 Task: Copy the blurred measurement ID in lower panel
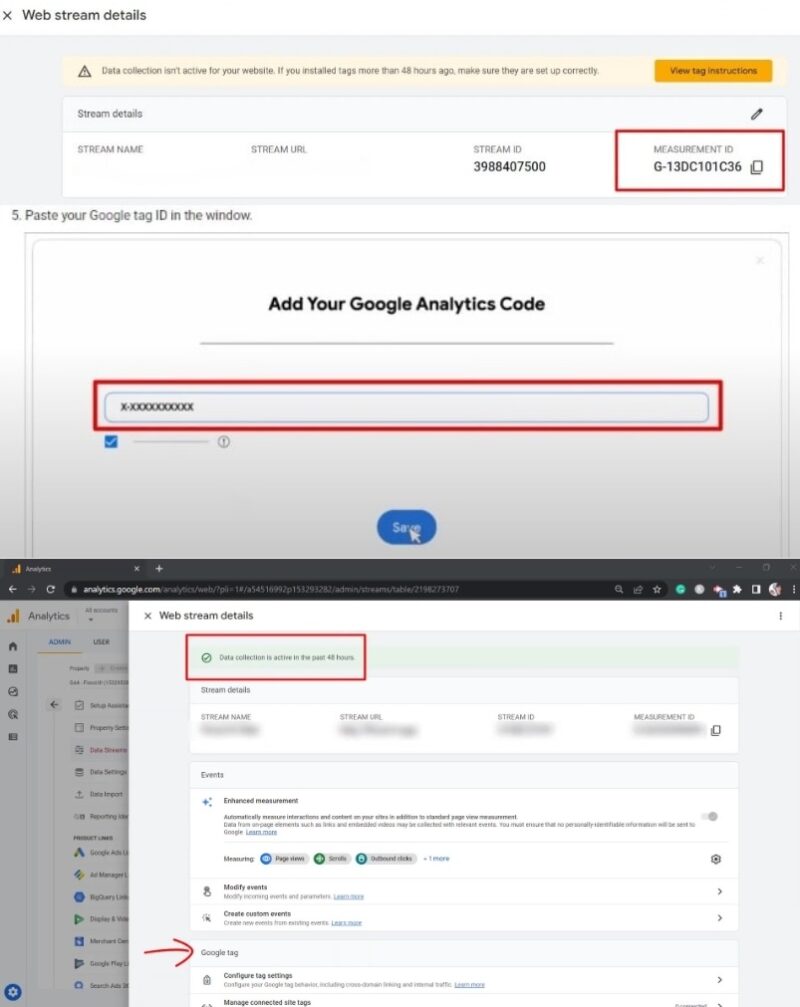click(716, 730)
